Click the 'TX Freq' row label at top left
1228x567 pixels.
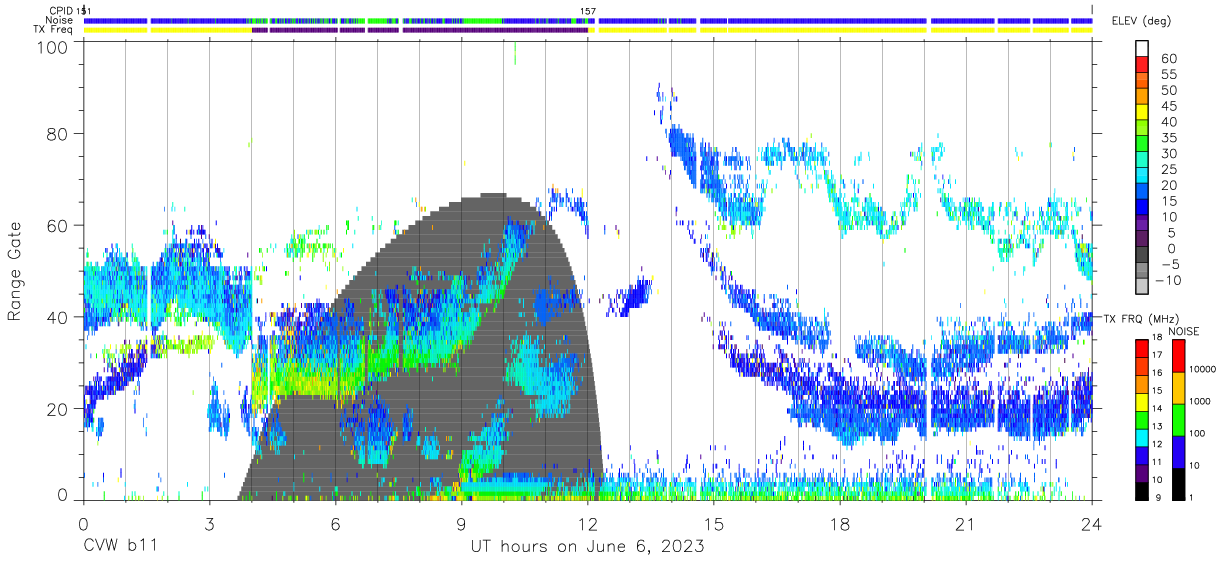click(53, 29)
